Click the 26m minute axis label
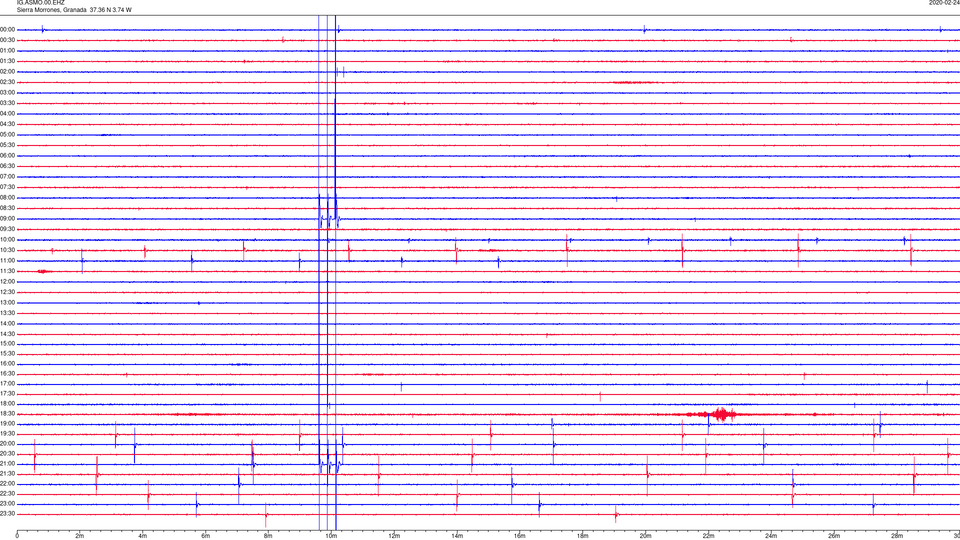The image size is (960, 540). (834, 536)
